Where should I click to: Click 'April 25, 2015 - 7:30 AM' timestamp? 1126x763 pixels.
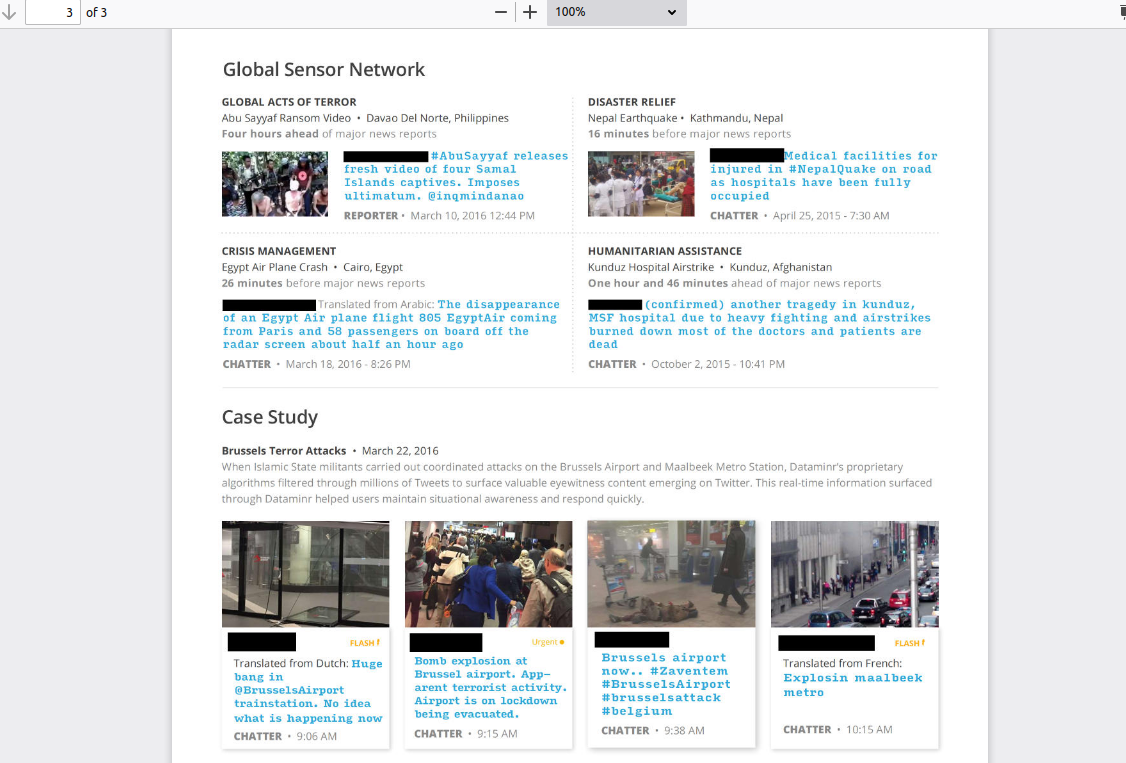831,215
